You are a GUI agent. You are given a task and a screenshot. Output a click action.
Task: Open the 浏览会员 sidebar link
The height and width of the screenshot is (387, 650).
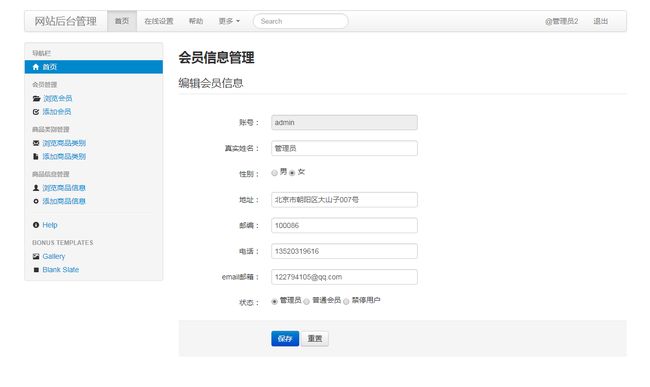click(x=58, y=98)
